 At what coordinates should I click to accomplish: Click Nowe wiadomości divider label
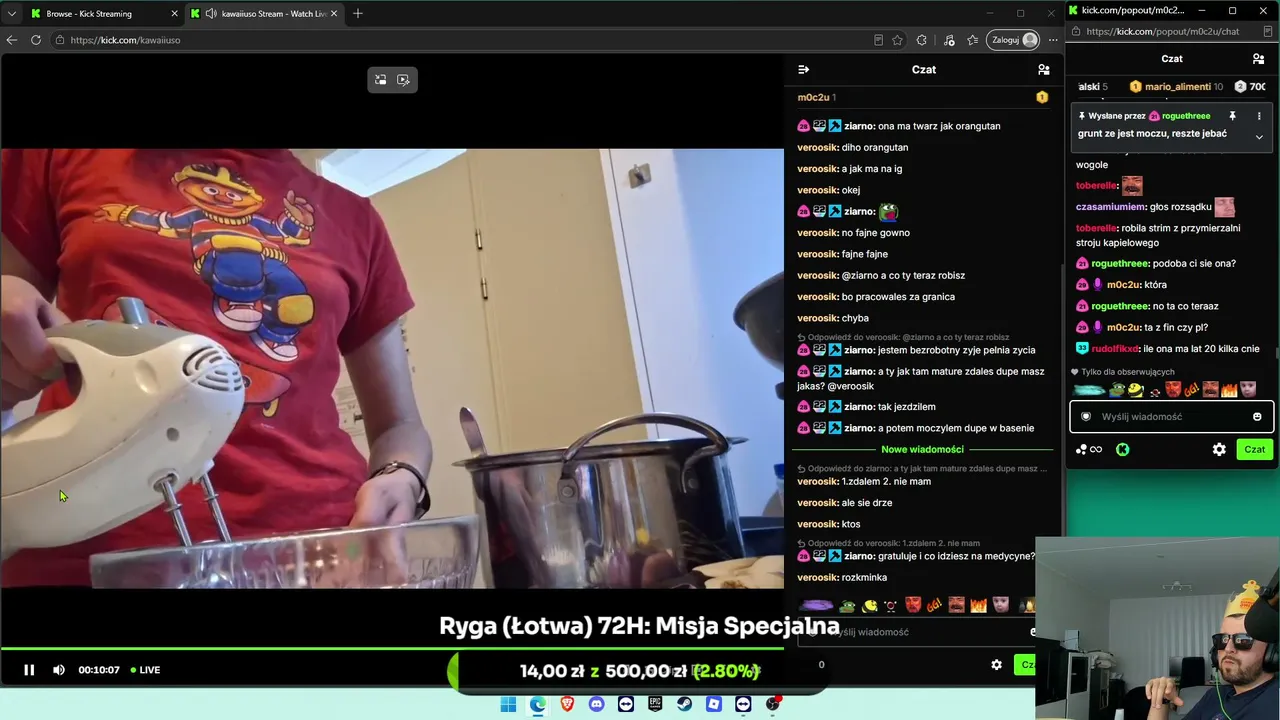(922, 450)
